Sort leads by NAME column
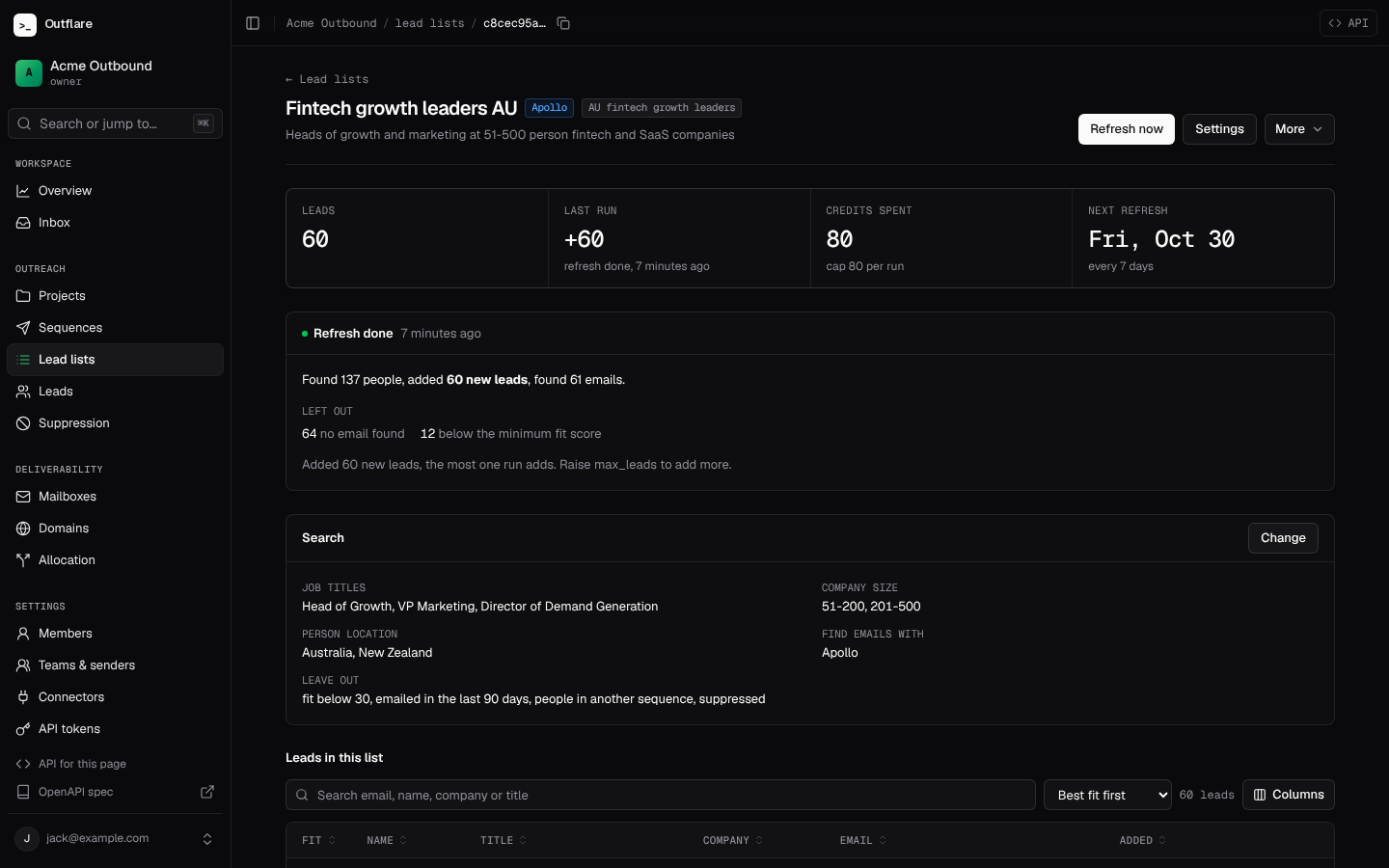Viewport: 1389px width, 868px height. point(387,841)
